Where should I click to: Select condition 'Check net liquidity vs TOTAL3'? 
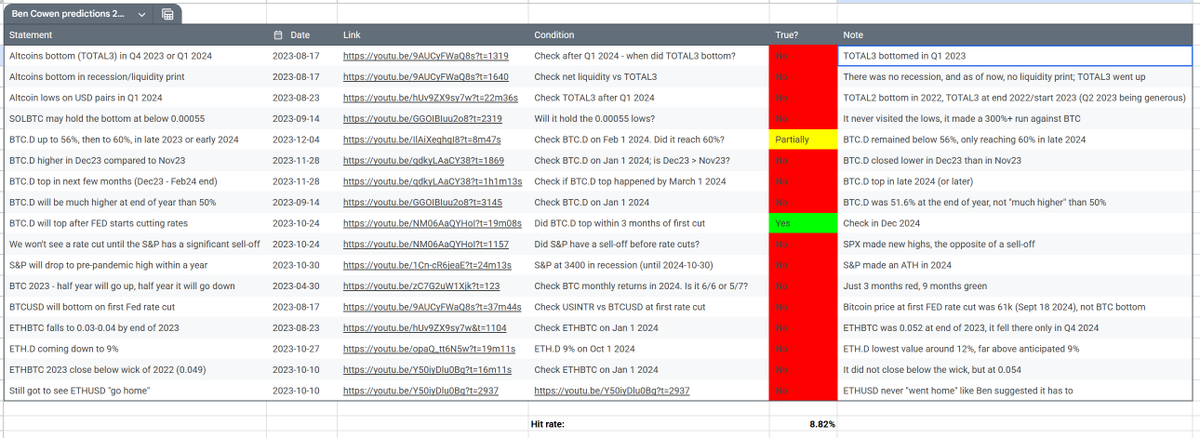pyautogui.click(x=648, y=76)
